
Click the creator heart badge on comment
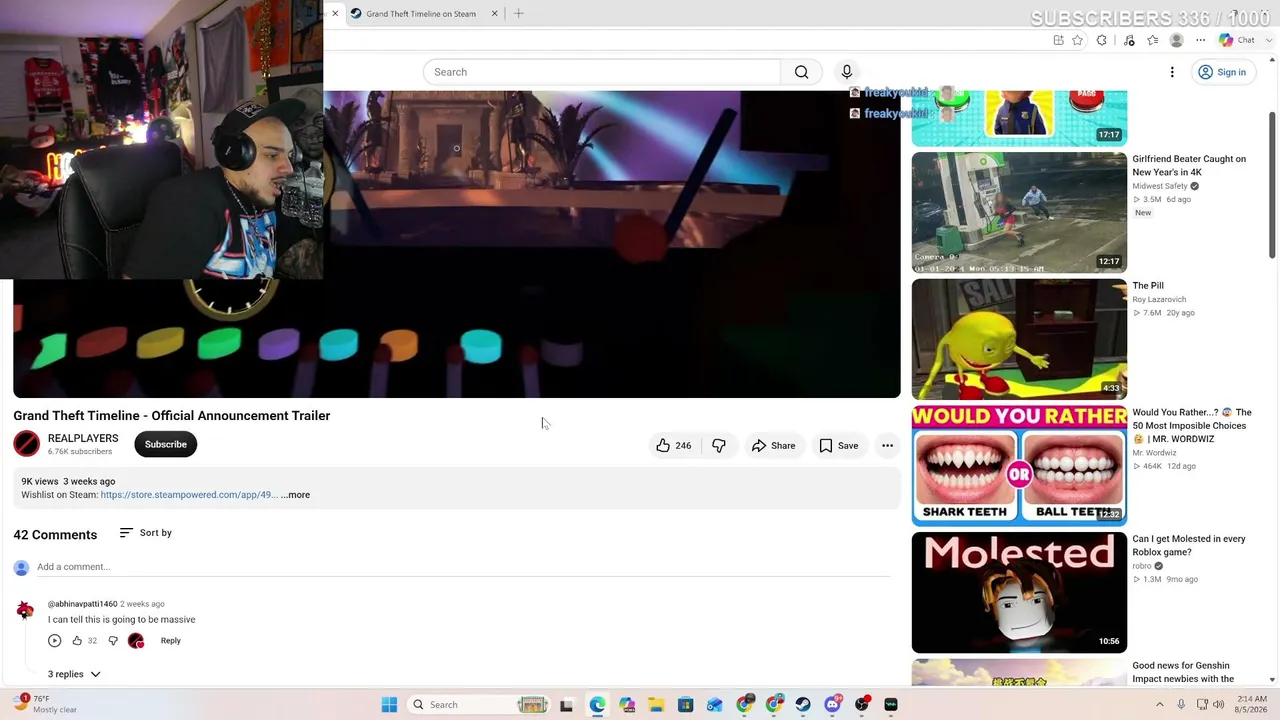tap(136, 641)
